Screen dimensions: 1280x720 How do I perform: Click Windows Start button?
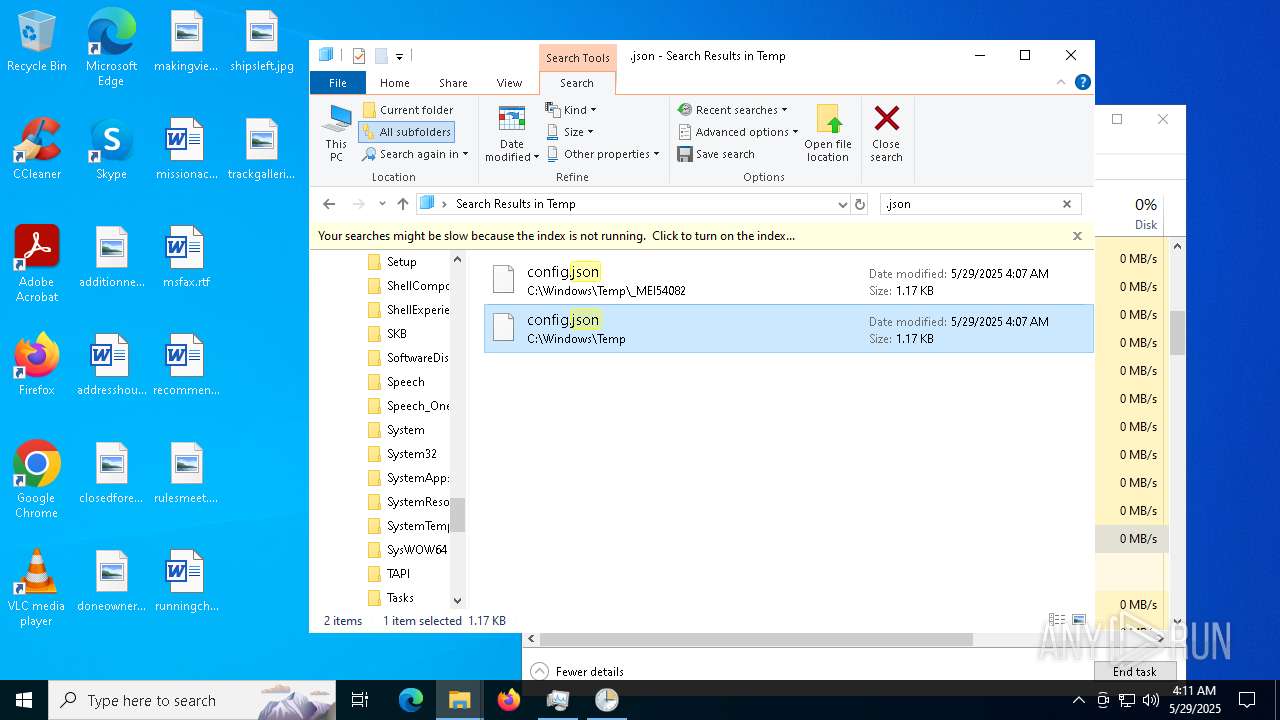(24, 700)
